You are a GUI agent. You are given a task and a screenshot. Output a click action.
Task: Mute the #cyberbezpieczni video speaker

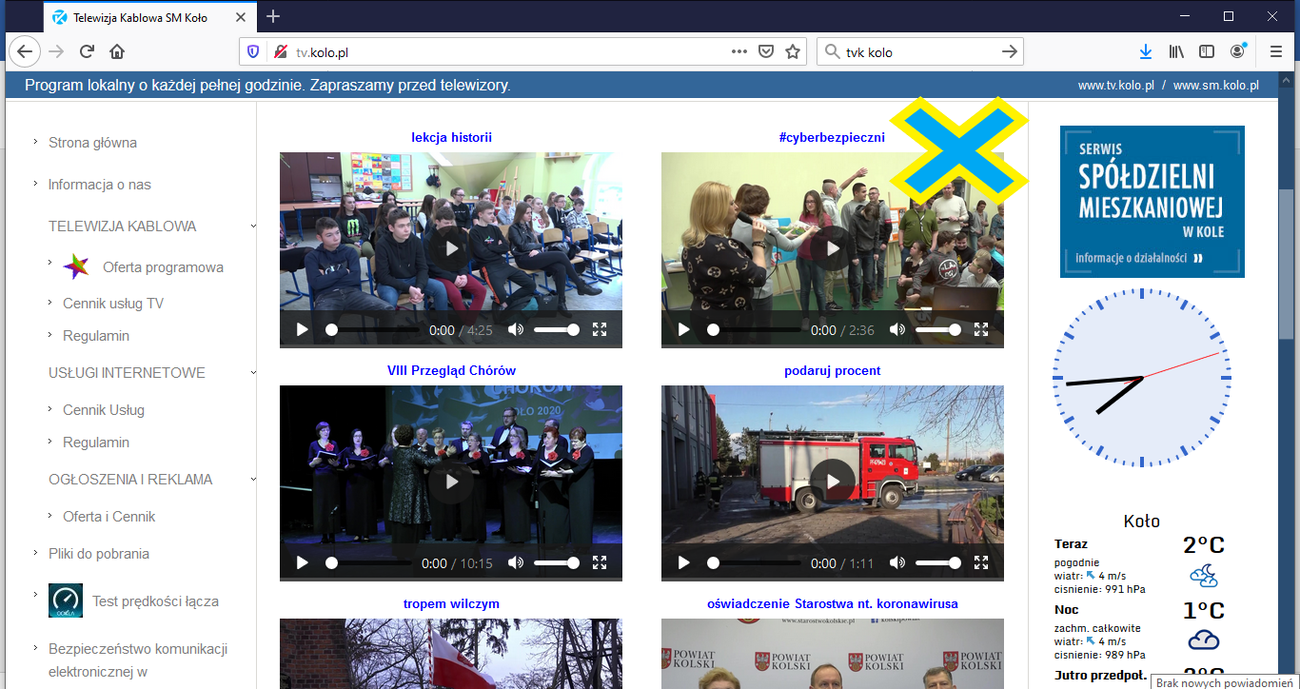(897, 329)
